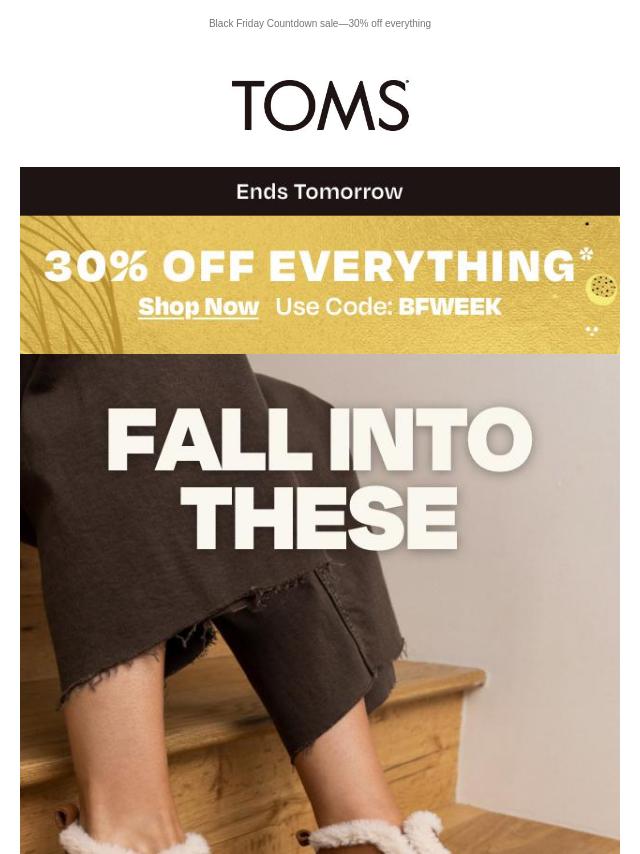Click the asterisk after EVERYTHING
This screenshot has width=640, height=854.
point(586,254)
